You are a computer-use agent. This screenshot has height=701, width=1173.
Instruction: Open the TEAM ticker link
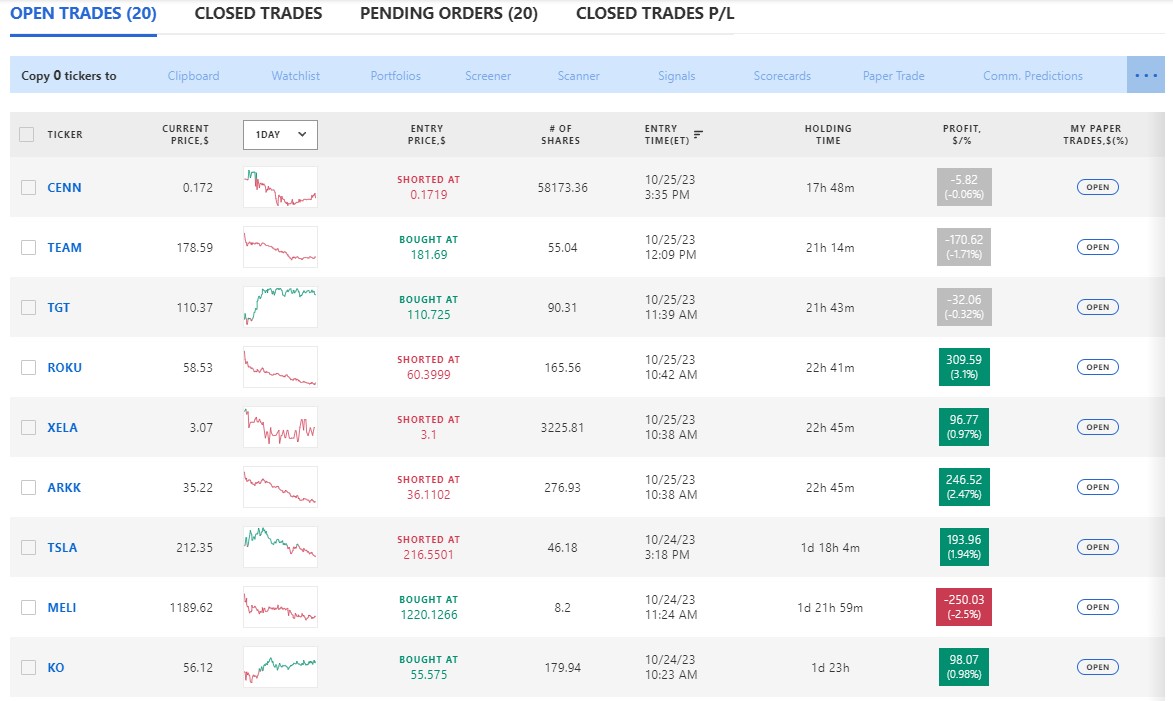click(64, 248)
